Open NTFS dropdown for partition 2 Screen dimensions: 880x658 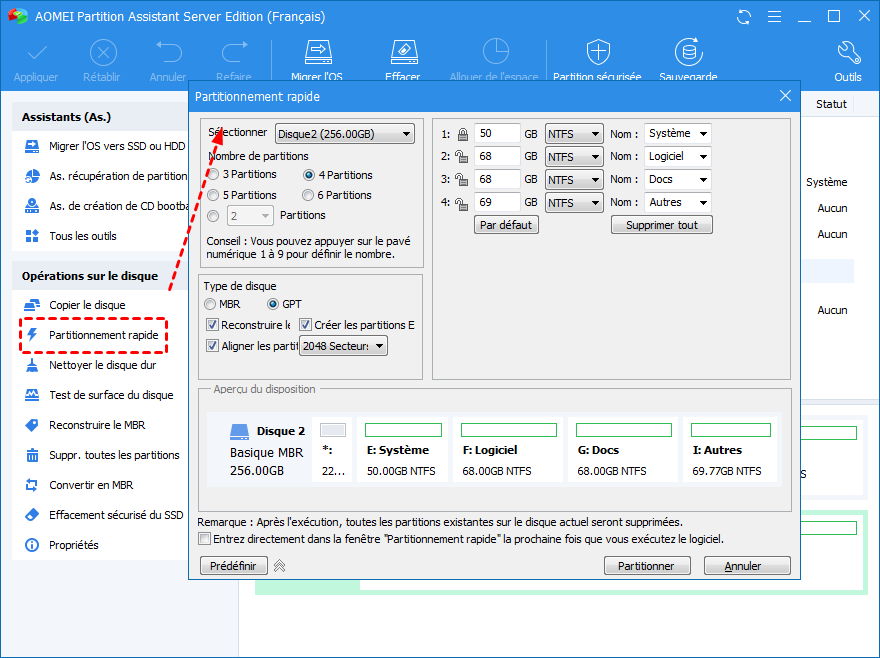[x=574, y=157]
